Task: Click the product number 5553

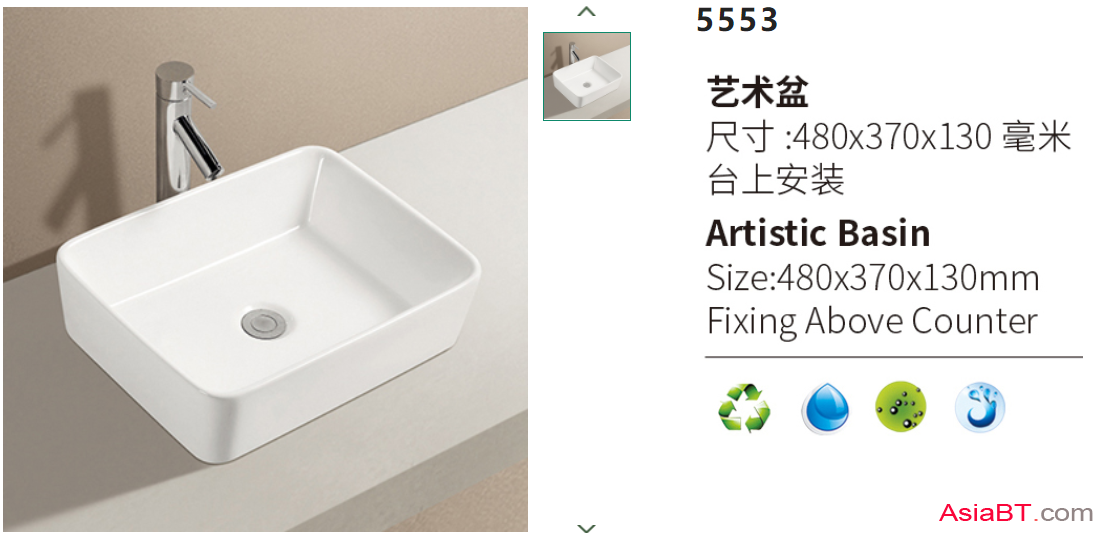Action: tap(737, 20)
